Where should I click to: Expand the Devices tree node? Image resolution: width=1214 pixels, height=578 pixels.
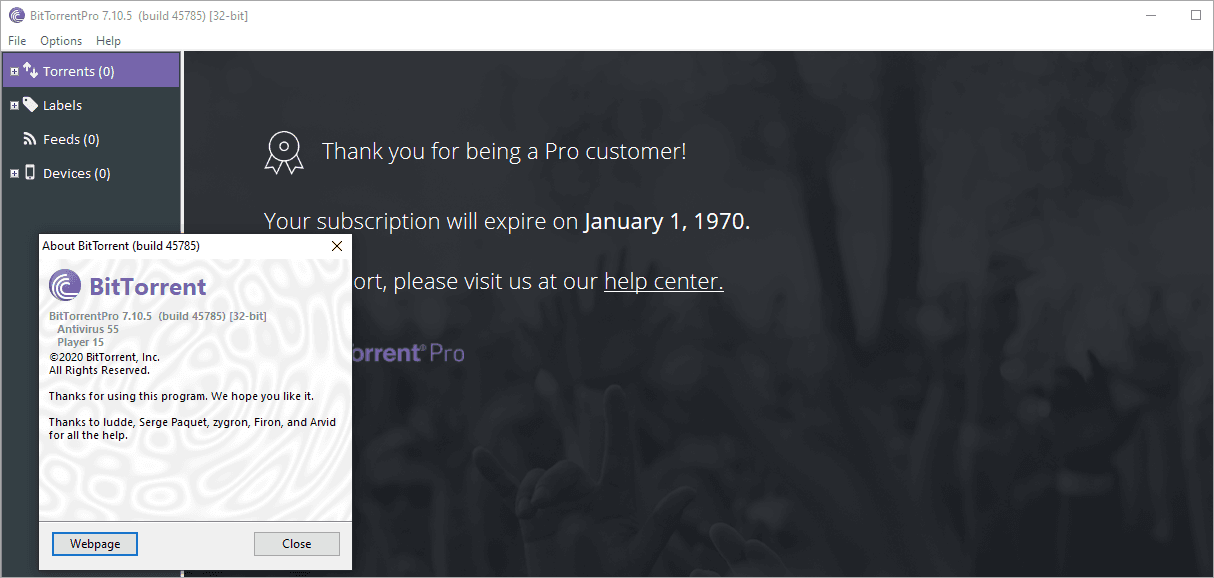(x=13, y=172)
